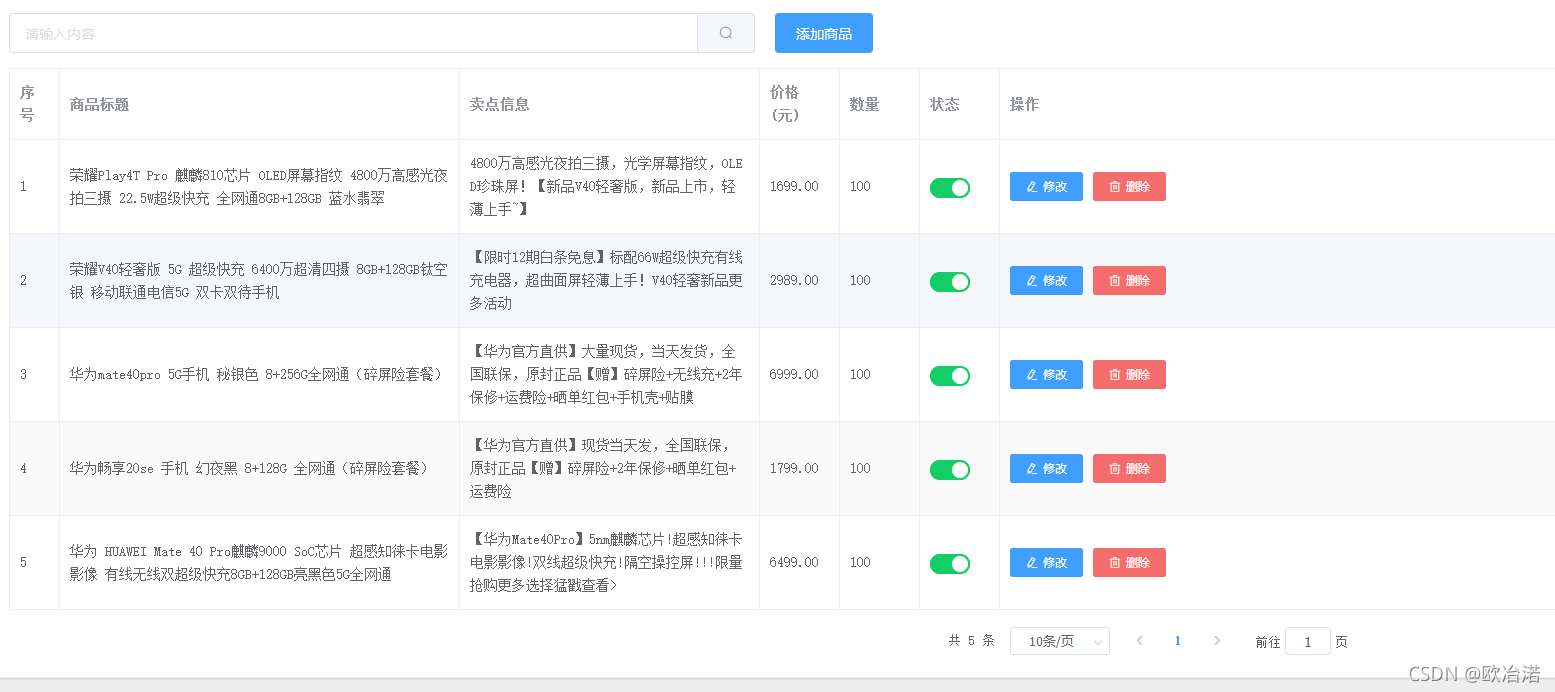Viewport: 1555px width, 692px height.
Task: Delete the 华为畅享20se product
Action: click(1129, 468)
